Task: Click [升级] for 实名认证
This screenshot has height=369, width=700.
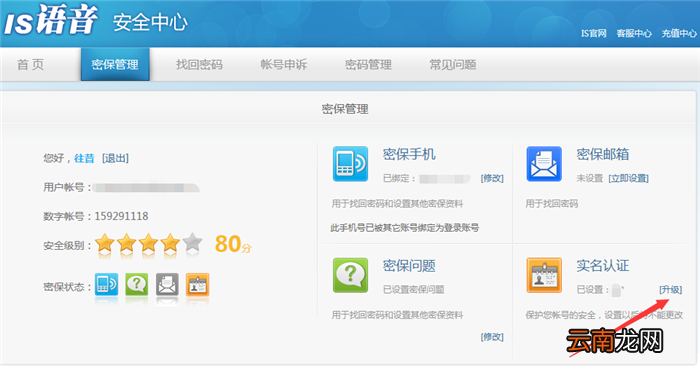Action: (x=671, y=290)
